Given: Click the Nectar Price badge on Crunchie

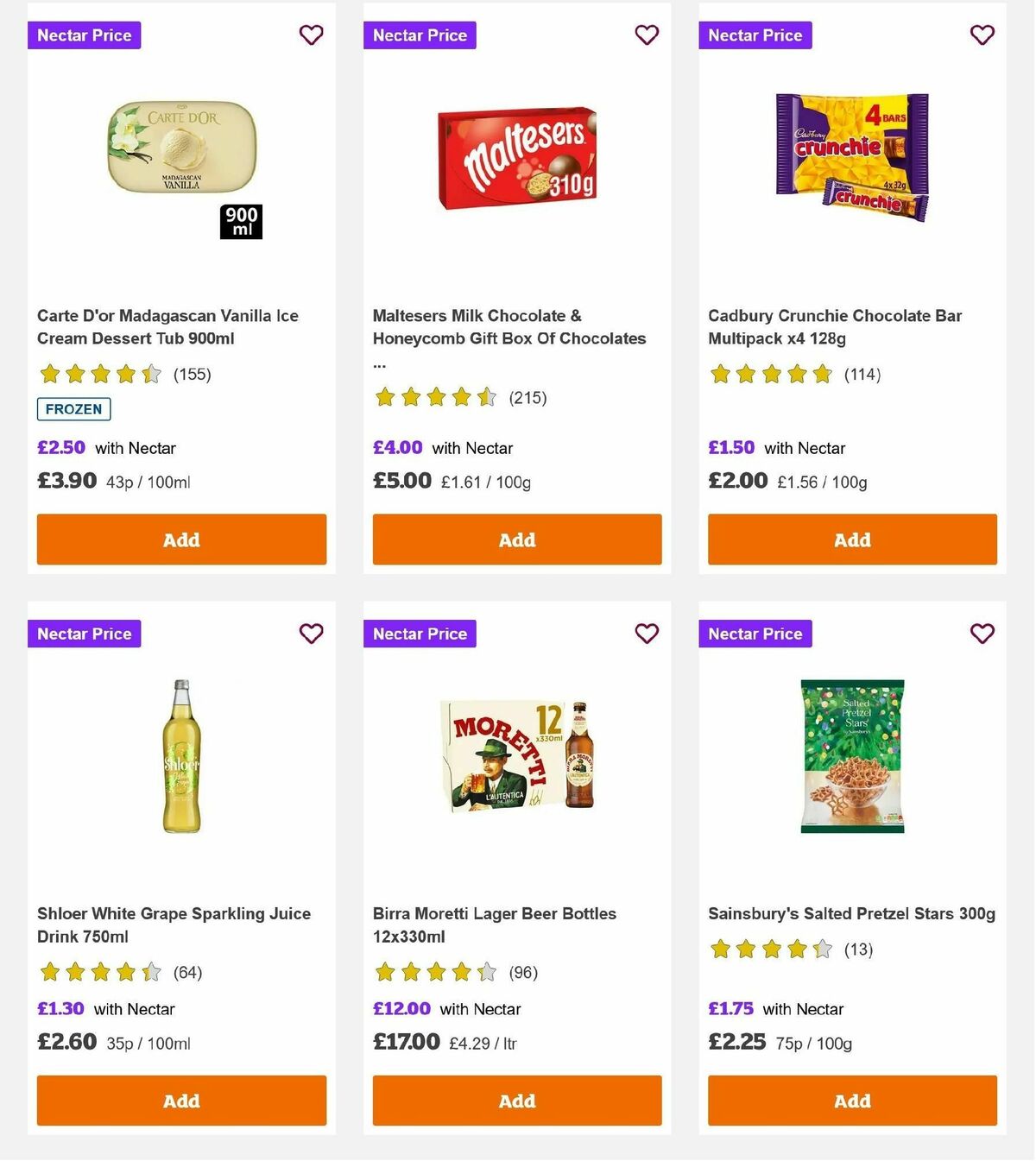Looking at the screenshot, I should click(x=755, y=35).
